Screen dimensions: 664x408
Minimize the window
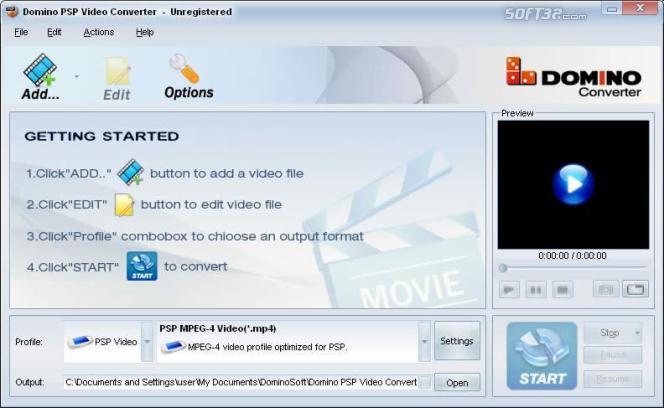coord(612,9)
